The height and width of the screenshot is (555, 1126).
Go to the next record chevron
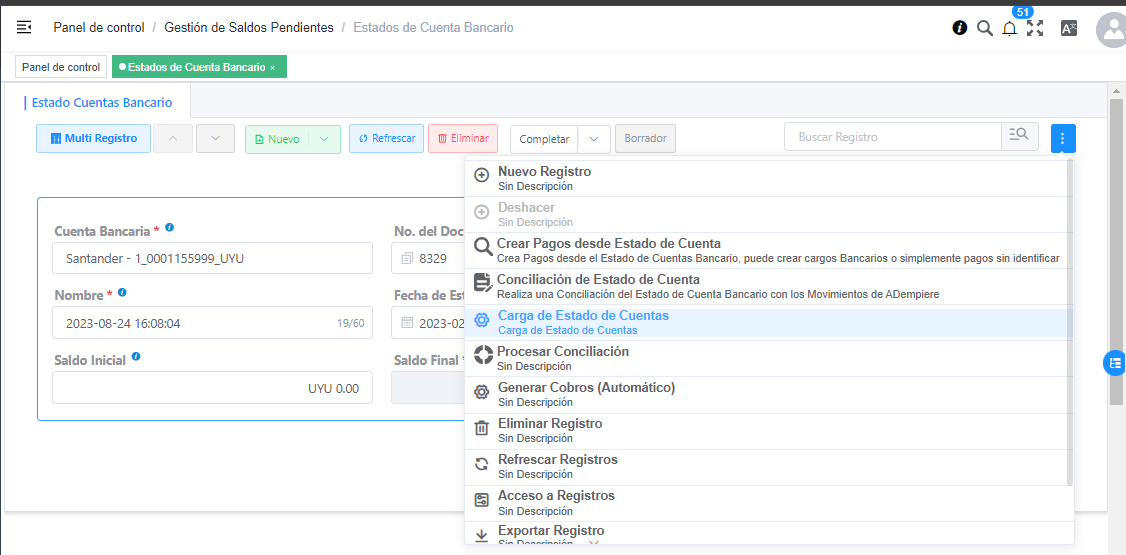[x=215, y=139]
